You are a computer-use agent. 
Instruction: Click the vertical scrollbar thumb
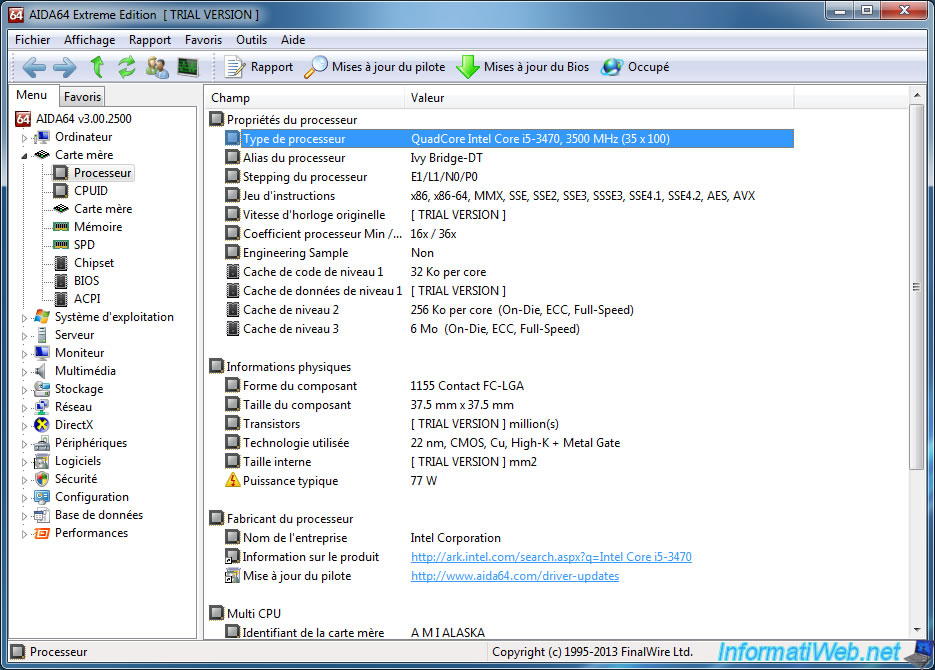pyautogui.click(x=916, y=287)
